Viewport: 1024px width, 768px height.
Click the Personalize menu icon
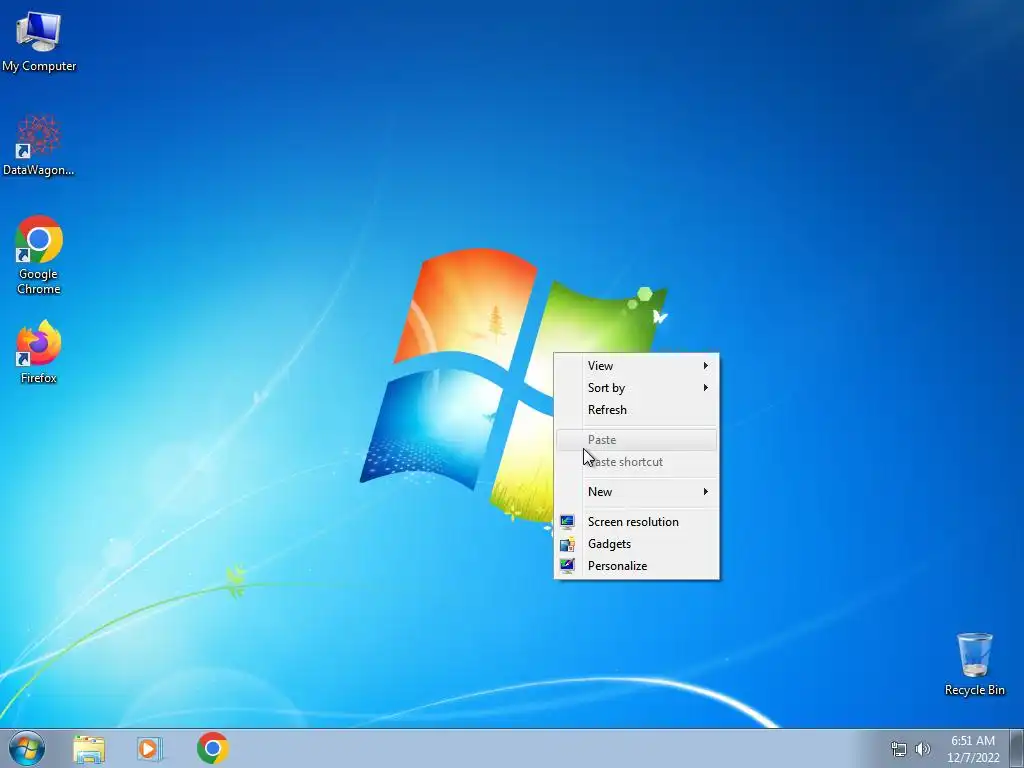pyautogui.click(x=567, y=566)
